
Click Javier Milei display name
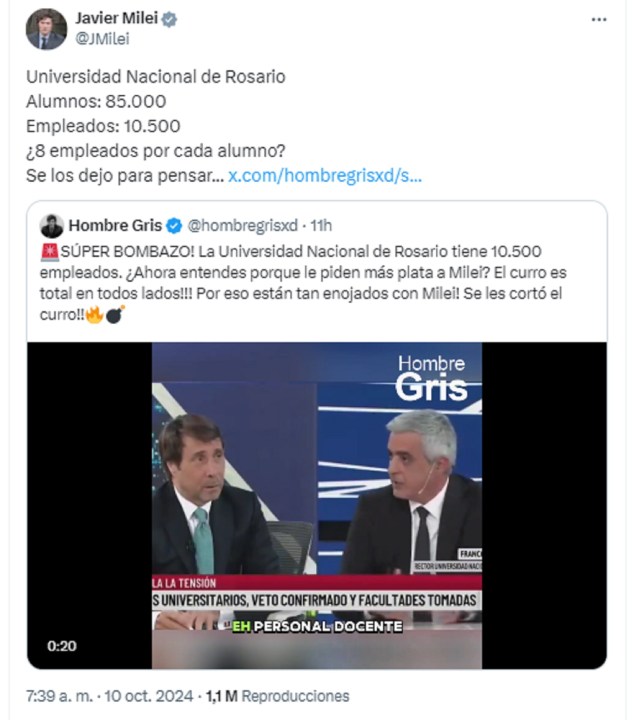coord(117,18)
